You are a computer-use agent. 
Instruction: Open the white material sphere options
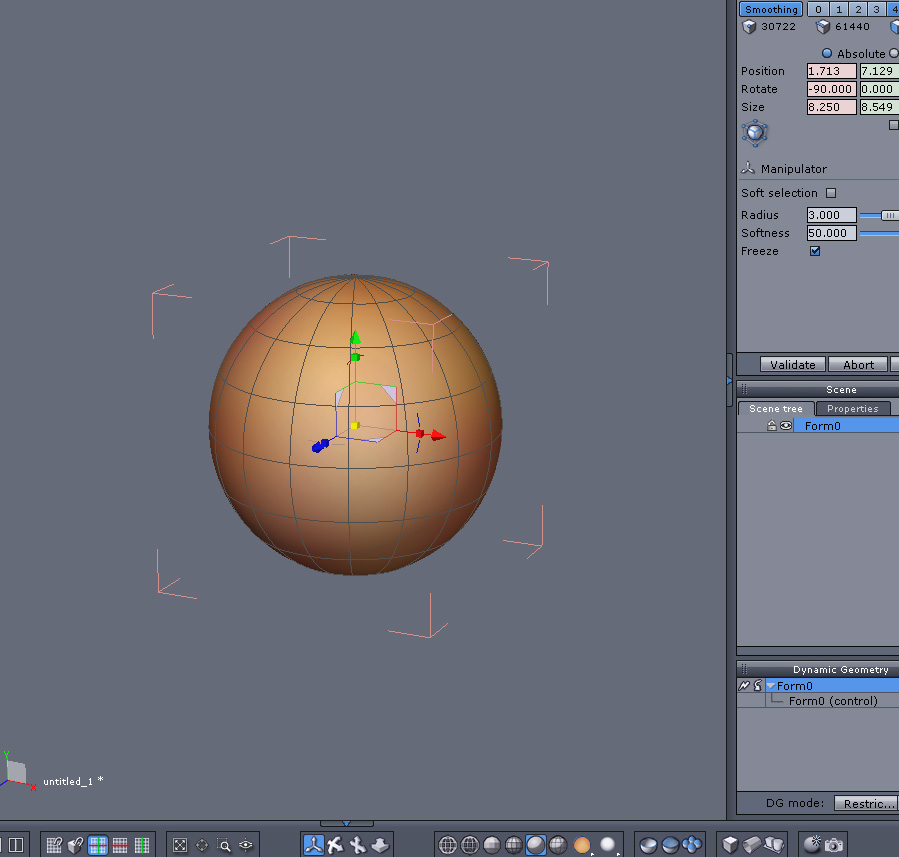pyautogui.click(x=608, y=844)
